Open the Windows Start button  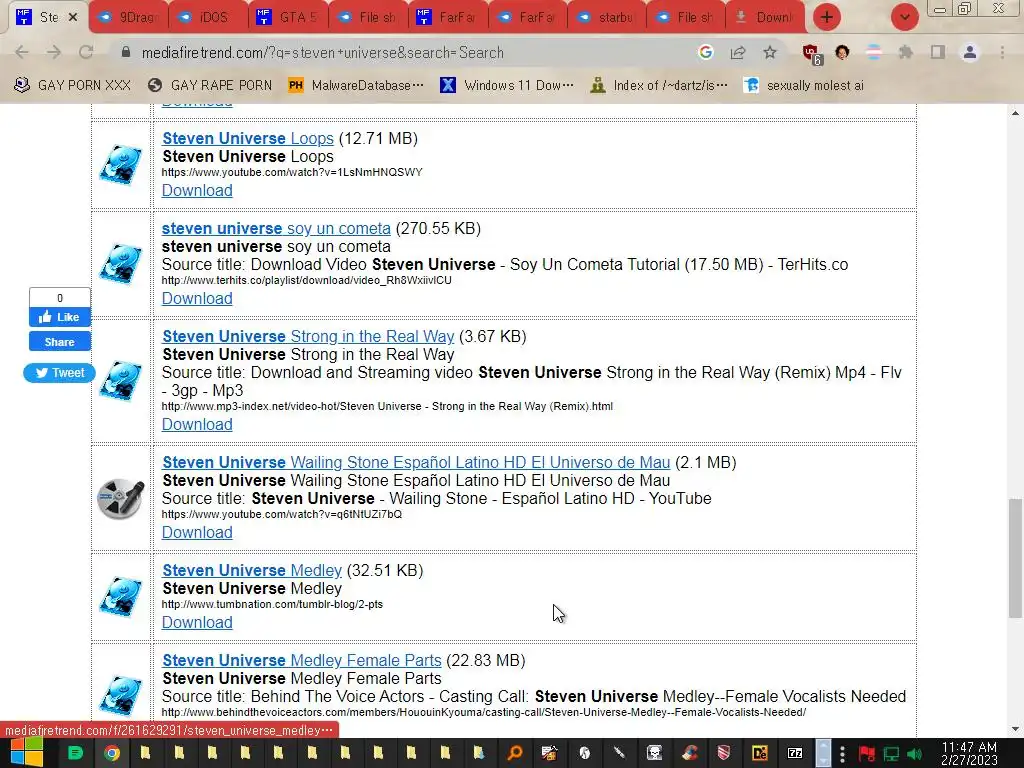(27, 753)
